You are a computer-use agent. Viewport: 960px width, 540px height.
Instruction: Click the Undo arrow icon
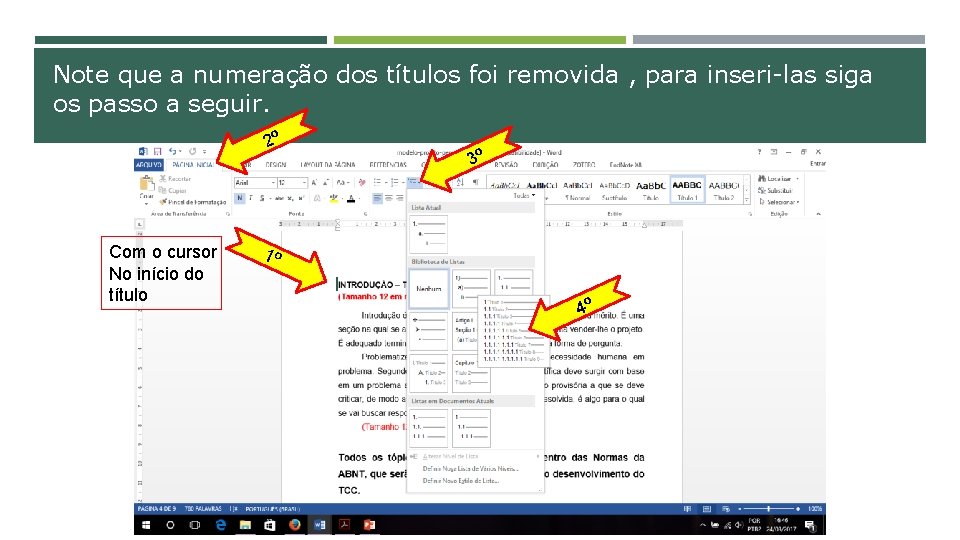pyautogui.click(x=173, y=151)
